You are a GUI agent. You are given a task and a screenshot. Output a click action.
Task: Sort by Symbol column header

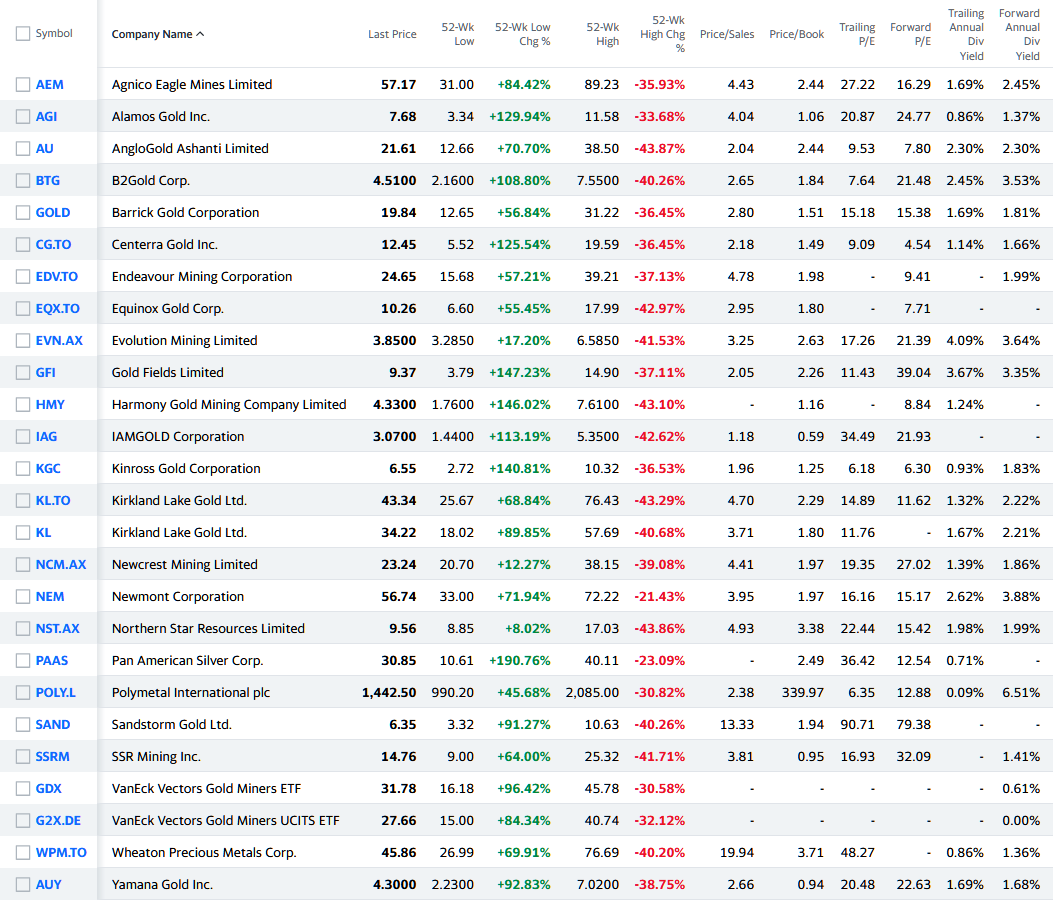click(54, 34)
